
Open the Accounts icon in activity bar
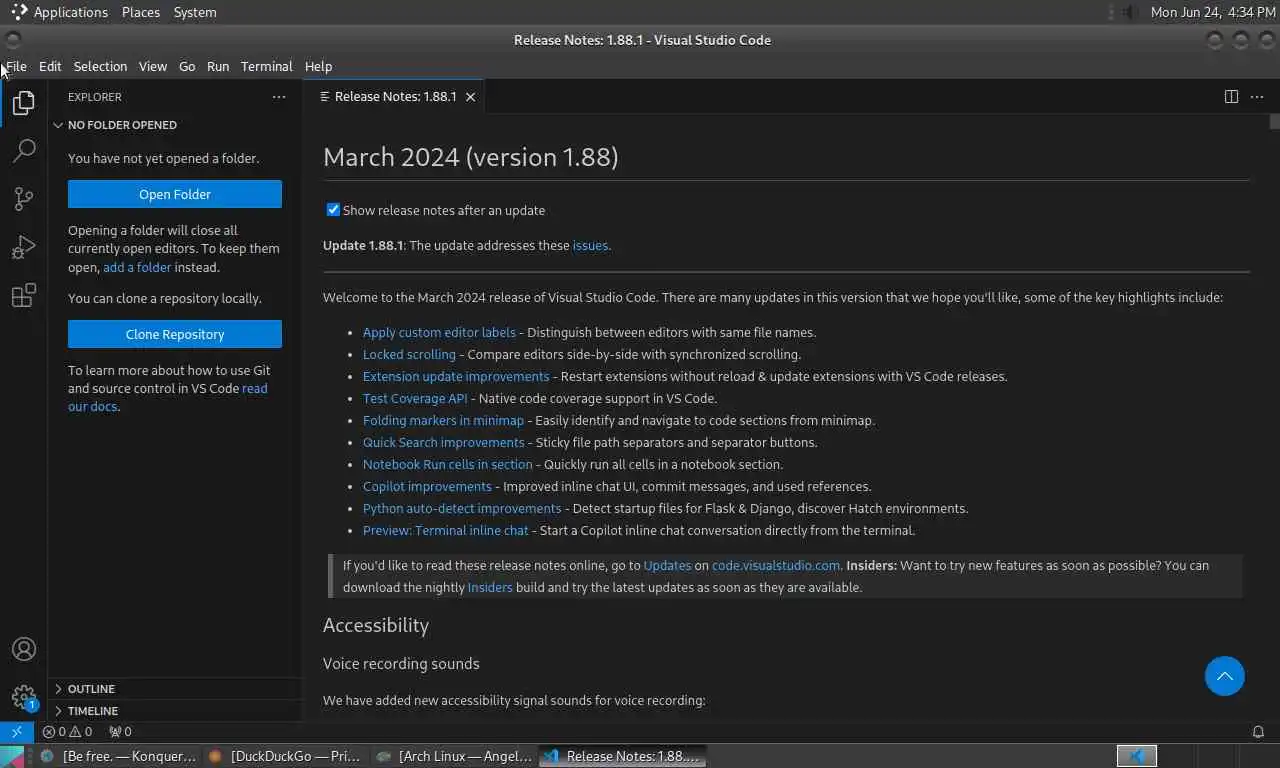click(x=24, y=649)
